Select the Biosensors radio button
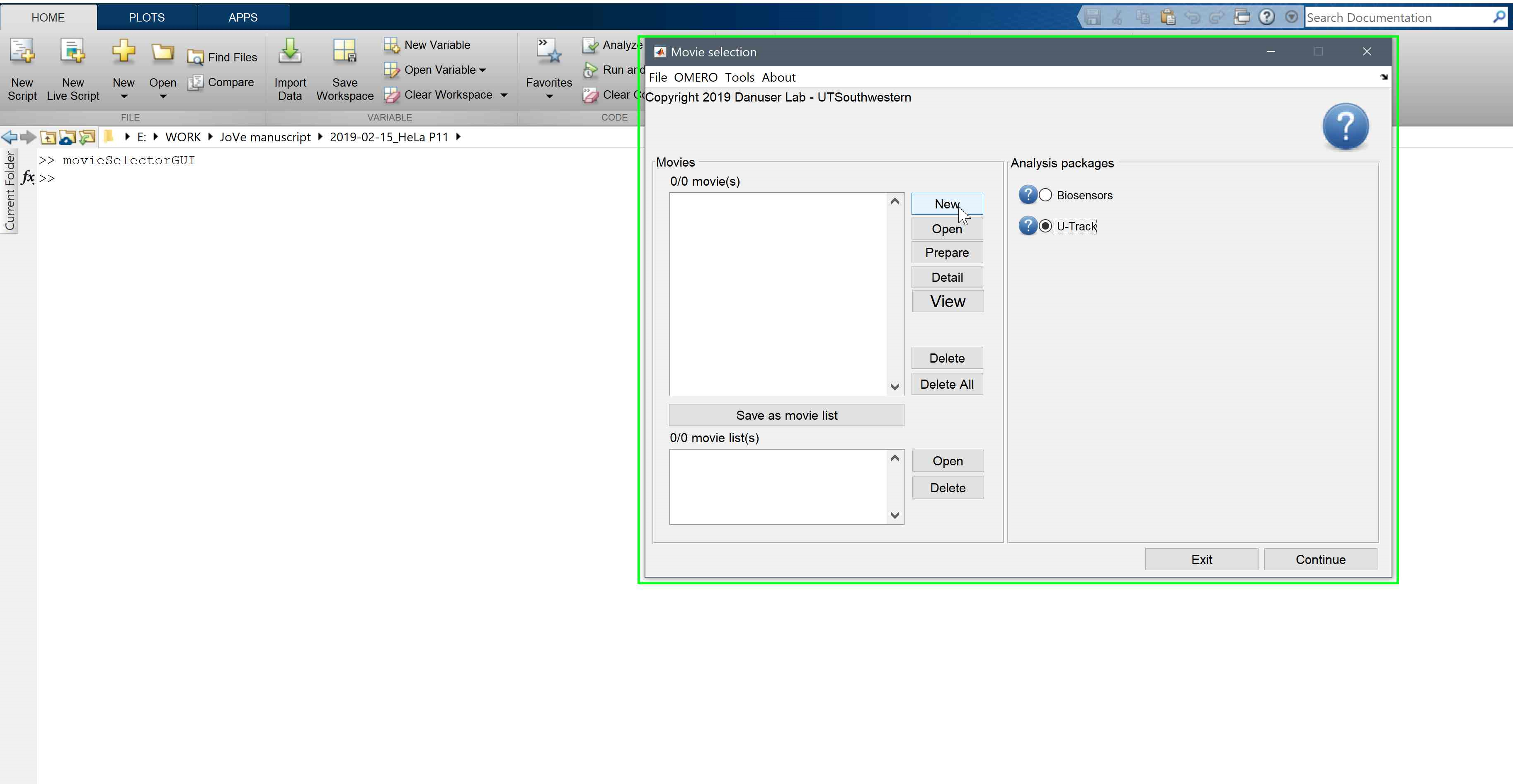Screen dimensions: 1513x784 tap(1045, 195)
